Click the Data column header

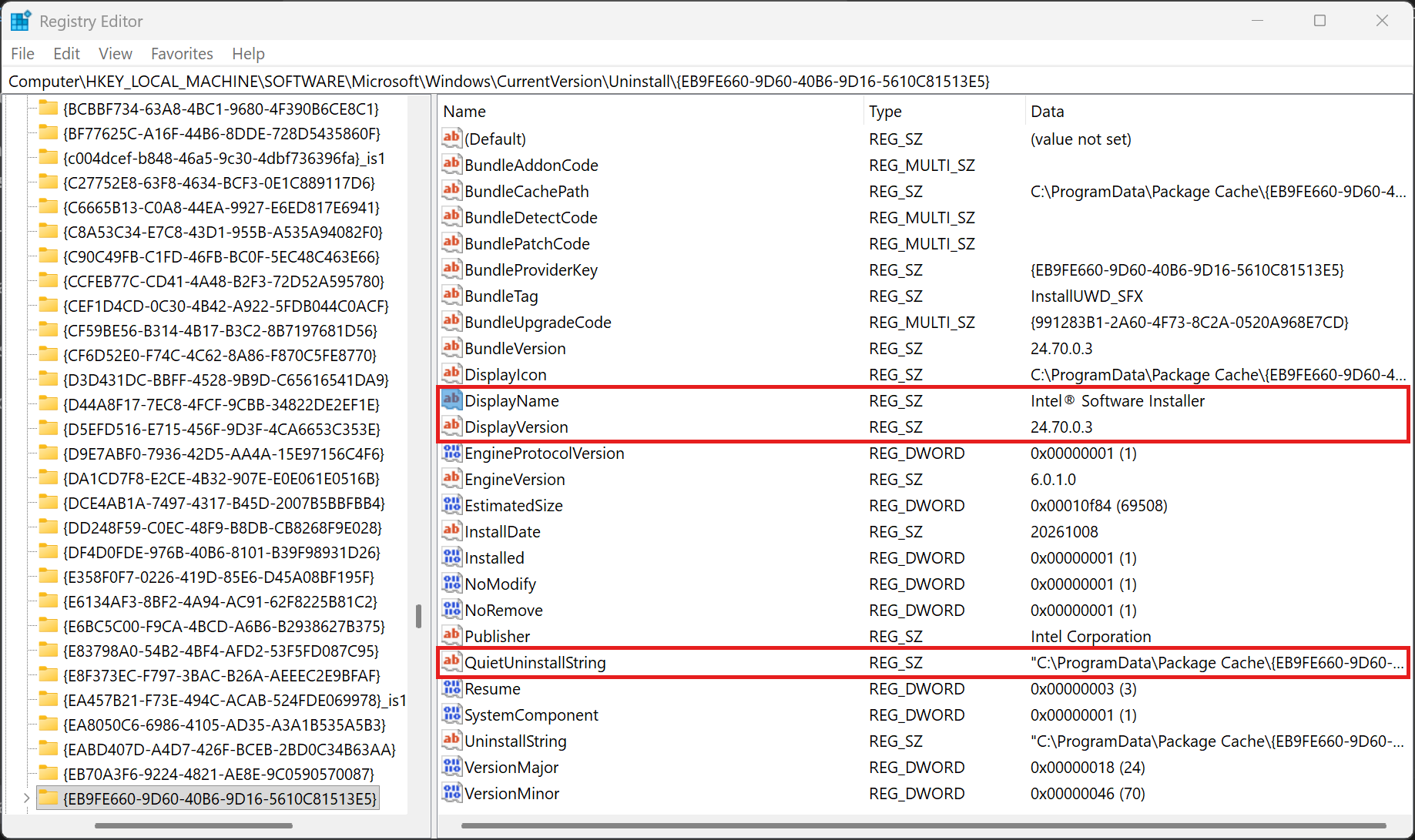(1219, 112)
